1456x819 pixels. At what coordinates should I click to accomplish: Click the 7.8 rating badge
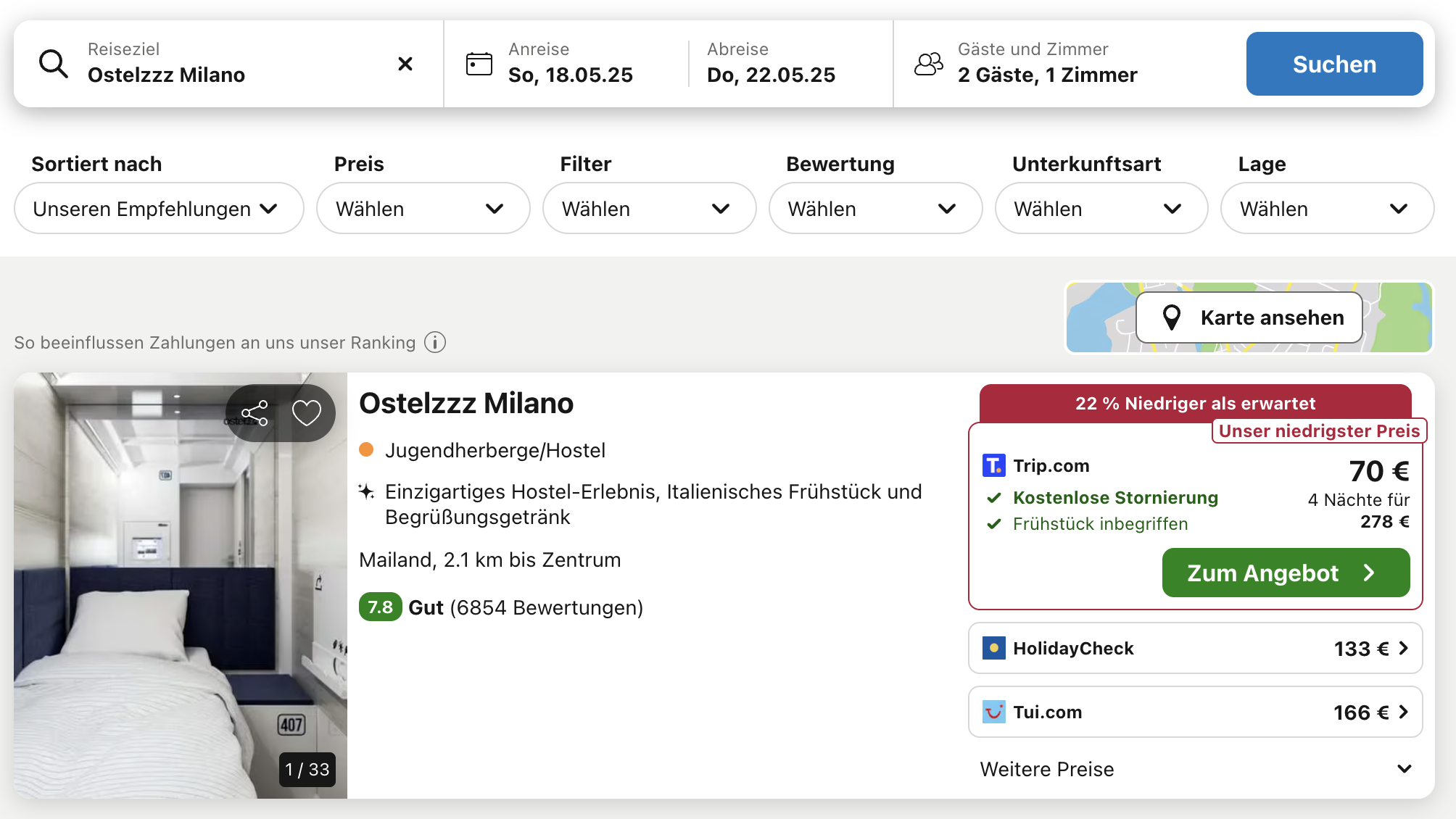(x=381, y=607)
